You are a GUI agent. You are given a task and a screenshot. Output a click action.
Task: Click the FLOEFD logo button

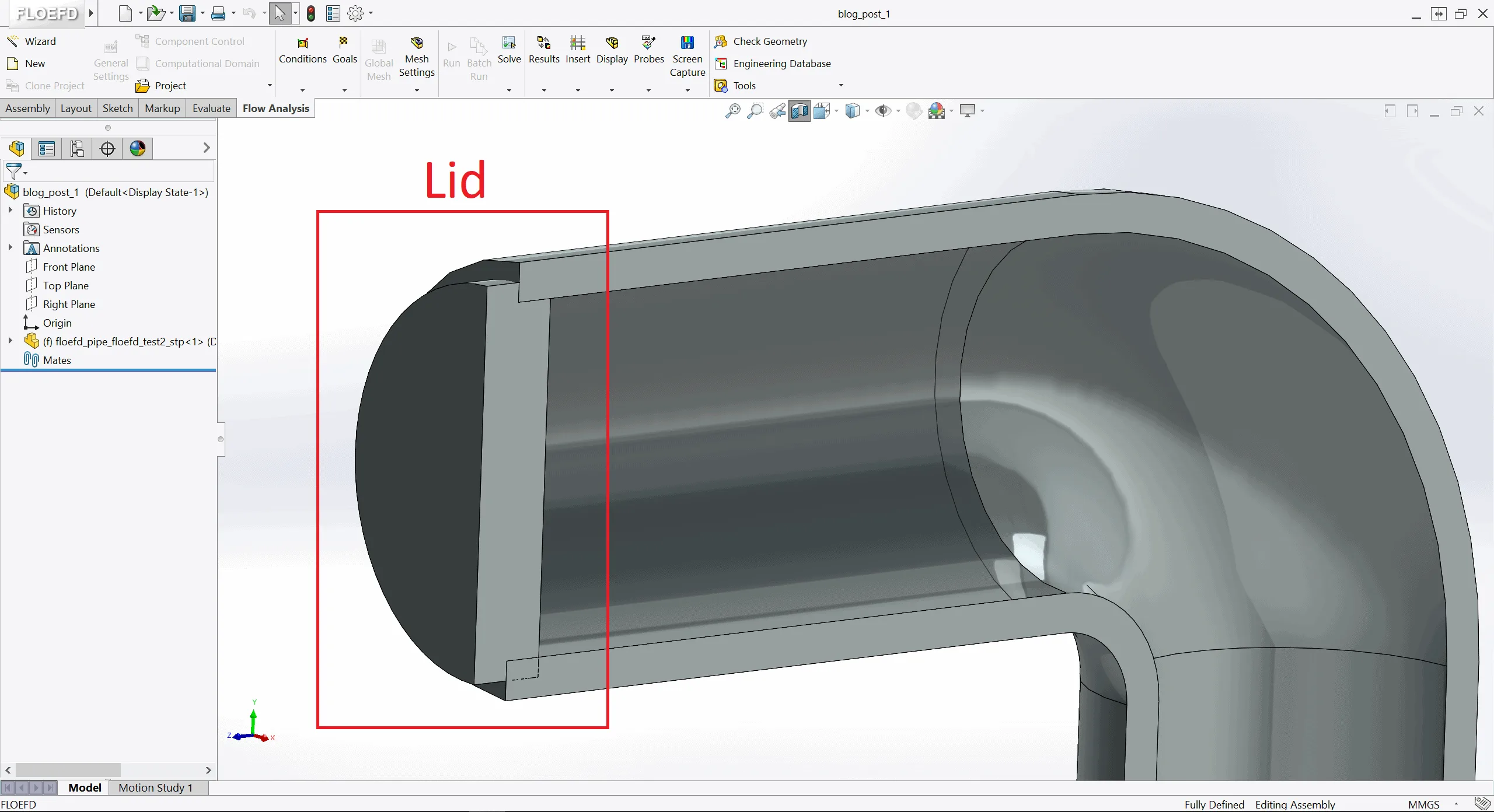47,13
